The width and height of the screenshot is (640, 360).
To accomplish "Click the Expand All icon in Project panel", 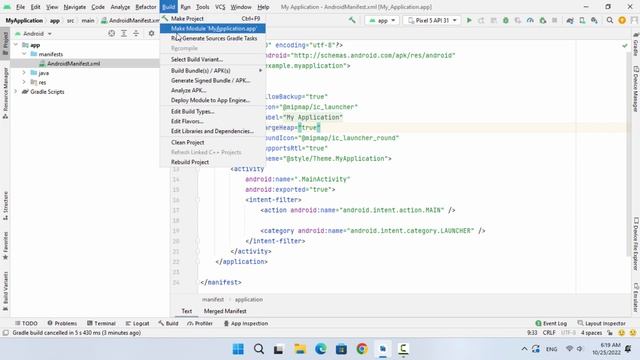I will (x=124, y=33).
